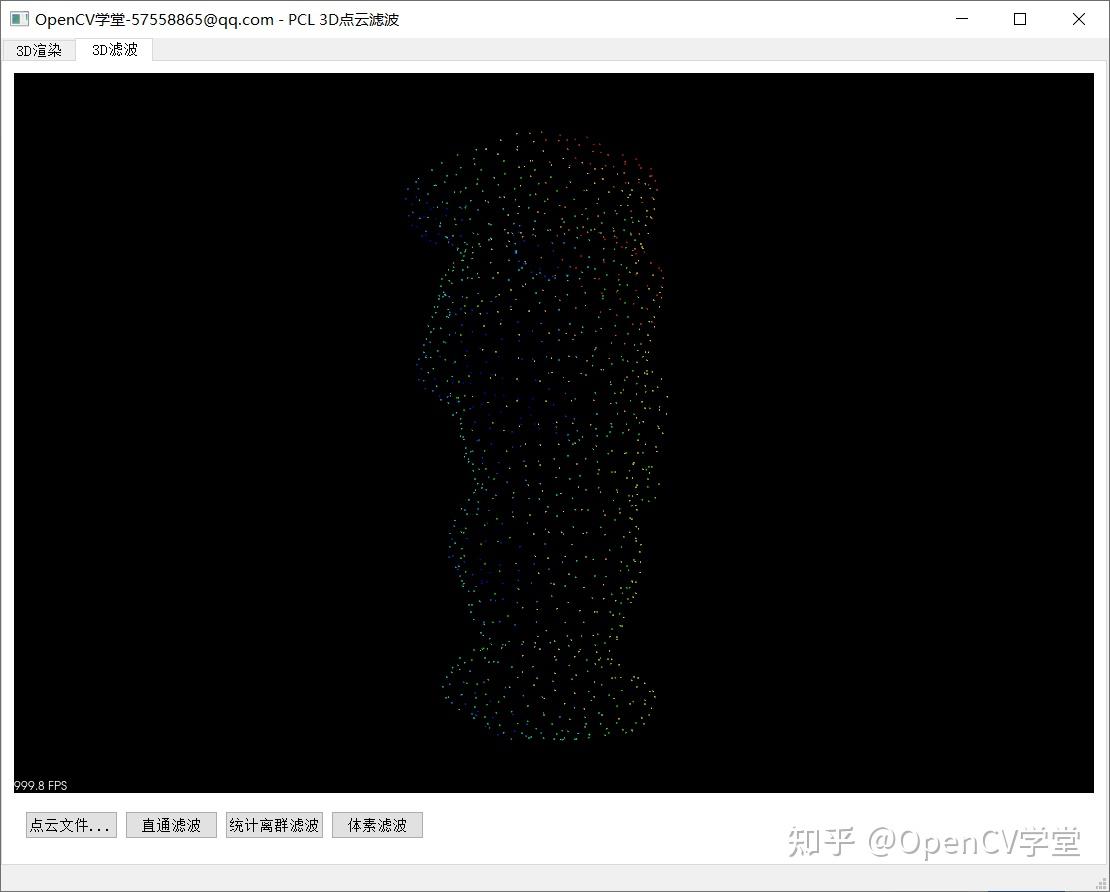Run statistical outlier removal using 统计离群滤波
The width and height of the screenshot is (1110, 892).
pos(274,825)
